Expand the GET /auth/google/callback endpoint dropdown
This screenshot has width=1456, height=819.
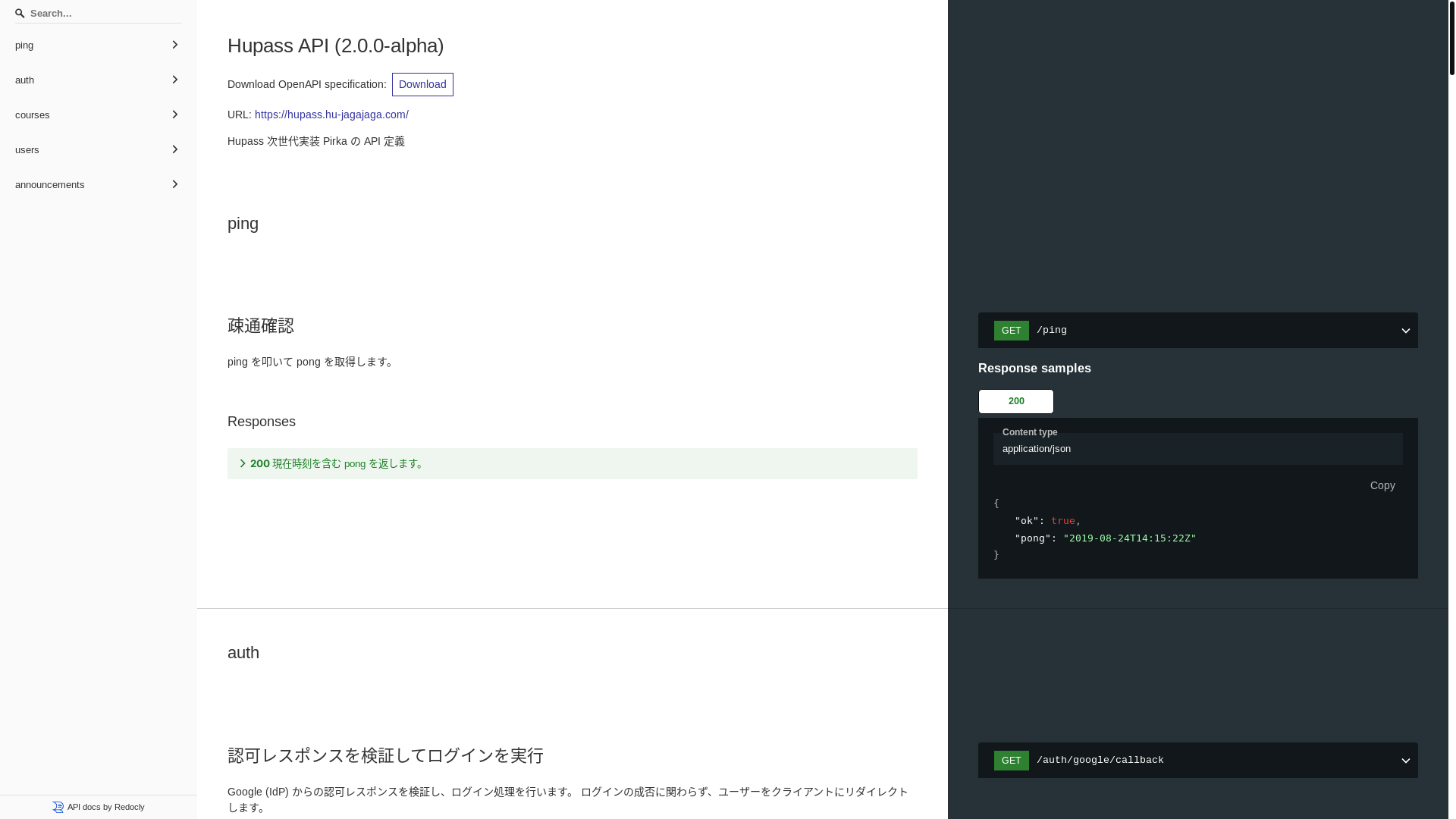(1198, 761)
